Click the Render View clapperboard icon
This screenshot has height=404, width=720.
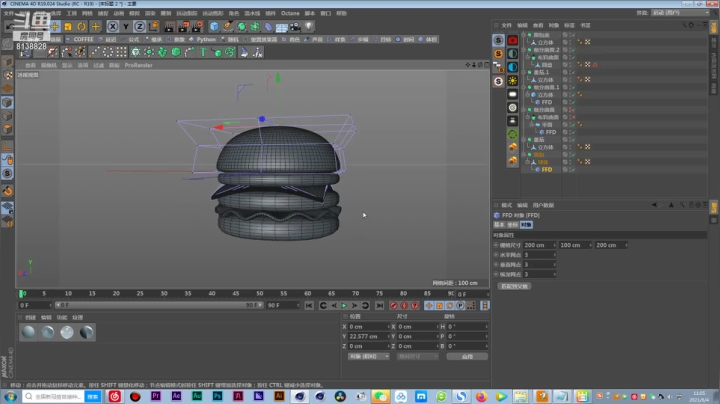[169, 27]
